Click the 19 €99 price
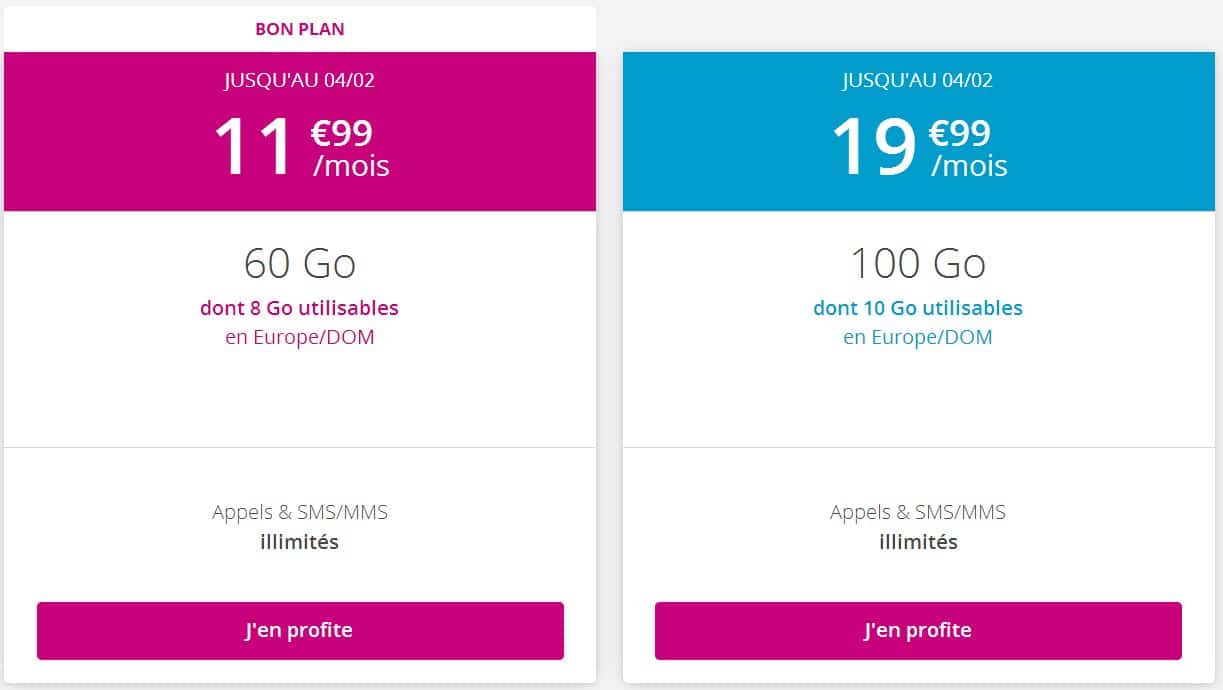This screenshot has width=1223, height=690. click(918, 147)
